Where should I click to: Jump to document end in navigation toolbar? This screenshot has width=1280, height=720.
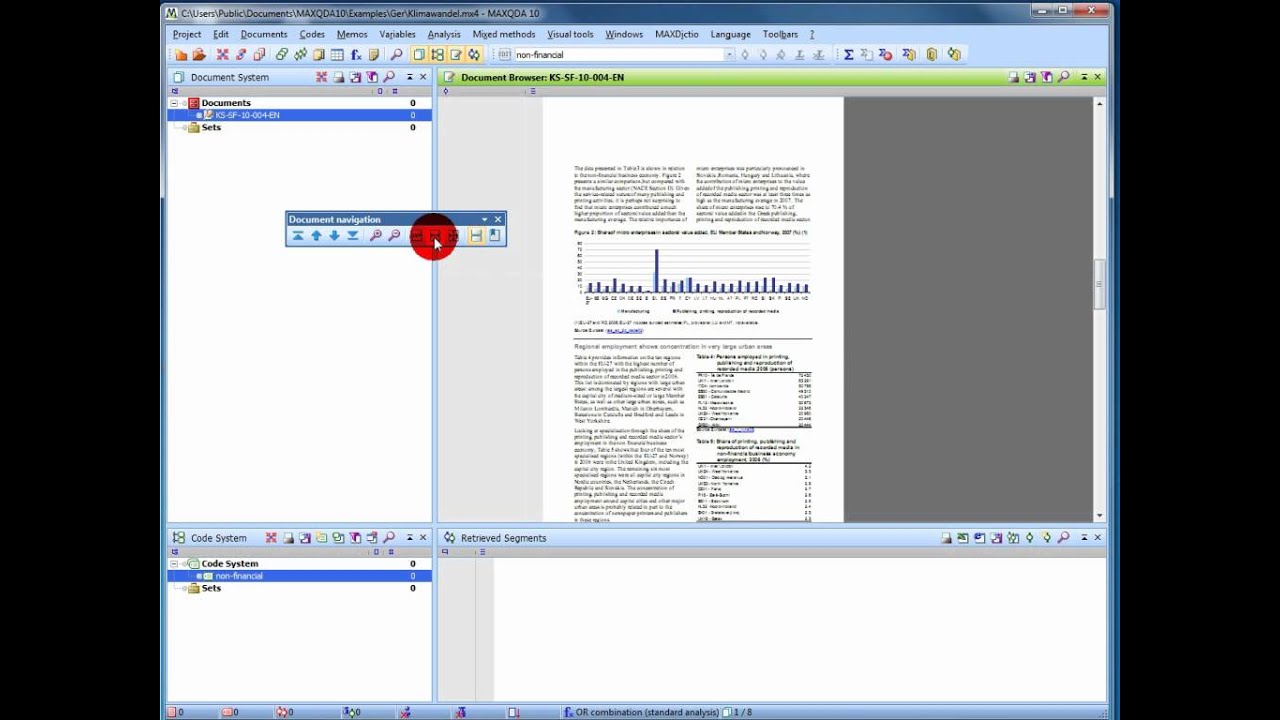[x=352, y=236]
